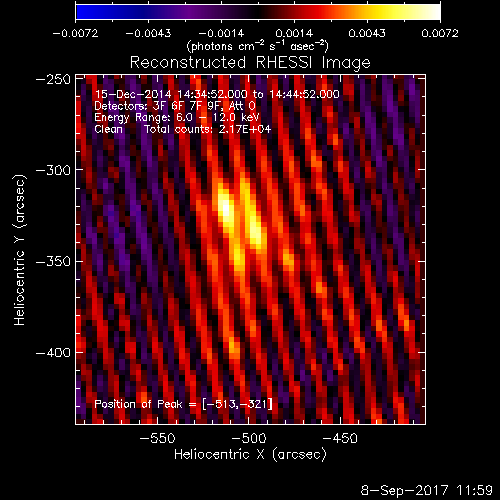Click the x-axis tick label -500
Screen dimensions: 500x500
(x=249, y=438)
